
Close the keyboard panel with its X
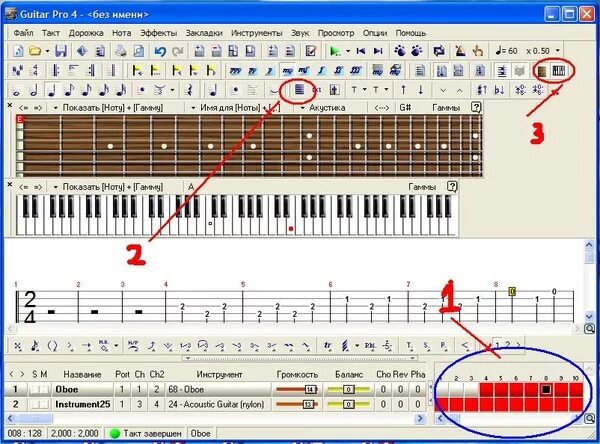[10, 184]
